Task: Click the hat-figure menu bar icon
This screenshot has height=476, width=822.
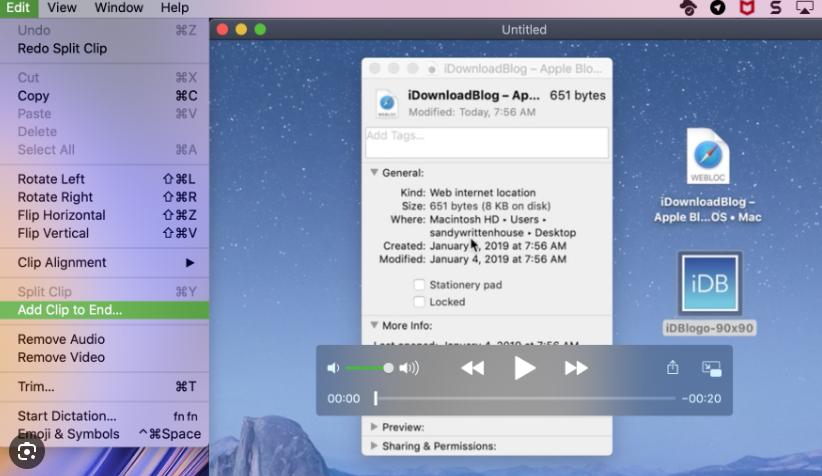Action: [688, 7]
